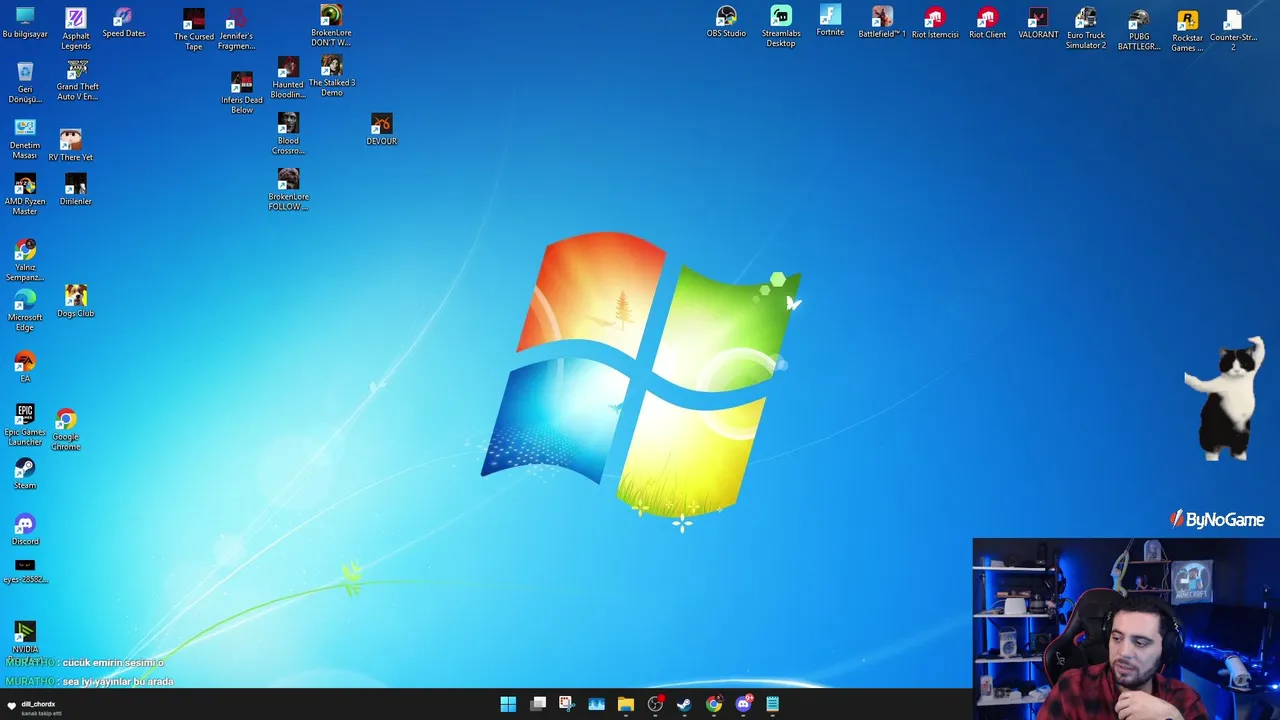Switch to Discord in taskbar
This screenshot has height=720, width=1280.
coord(743,704)
